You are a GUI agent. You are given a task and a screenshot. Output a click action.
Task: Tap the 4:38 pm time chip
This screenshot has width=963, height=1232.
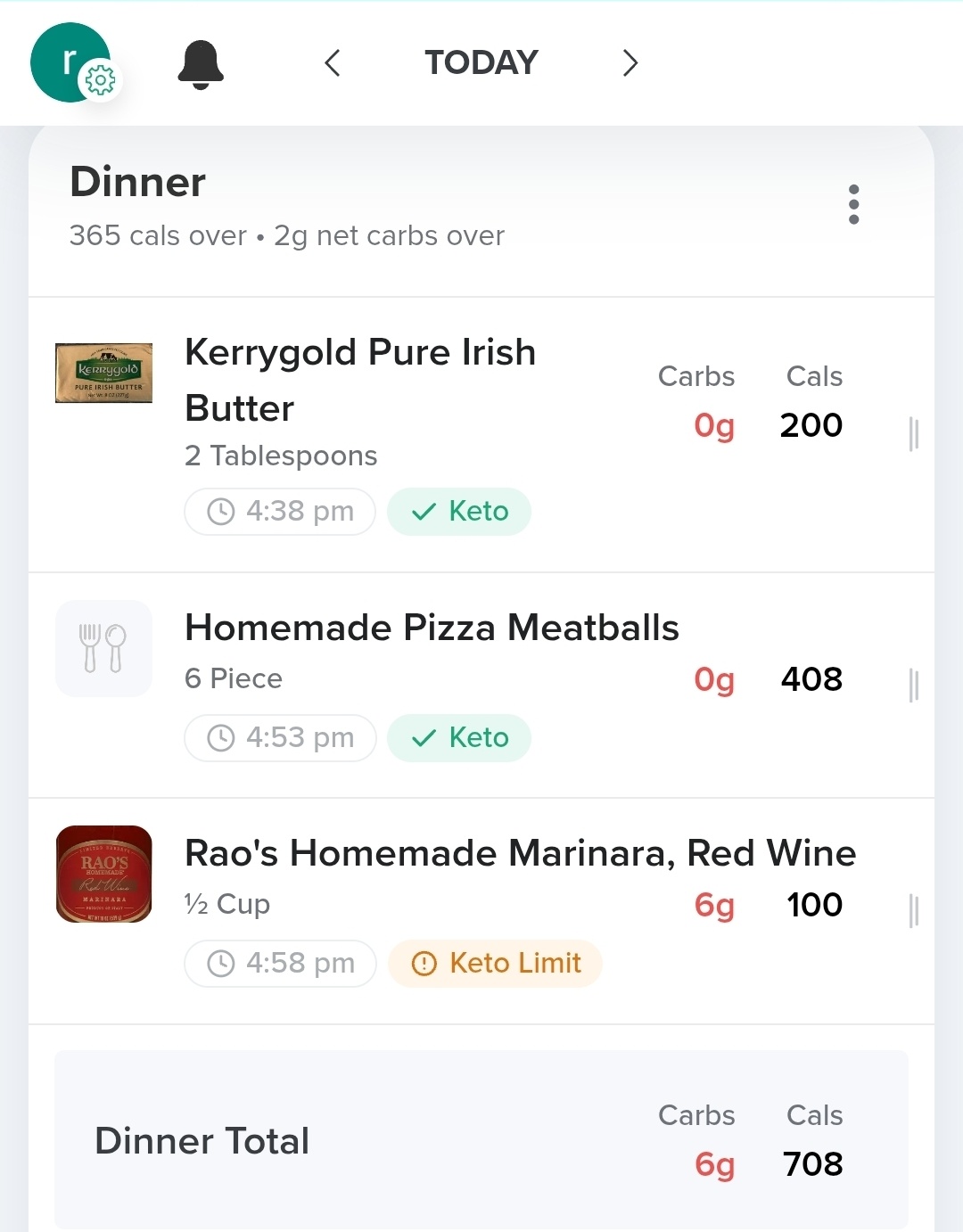pyautogui.click(x=280, y=512)
